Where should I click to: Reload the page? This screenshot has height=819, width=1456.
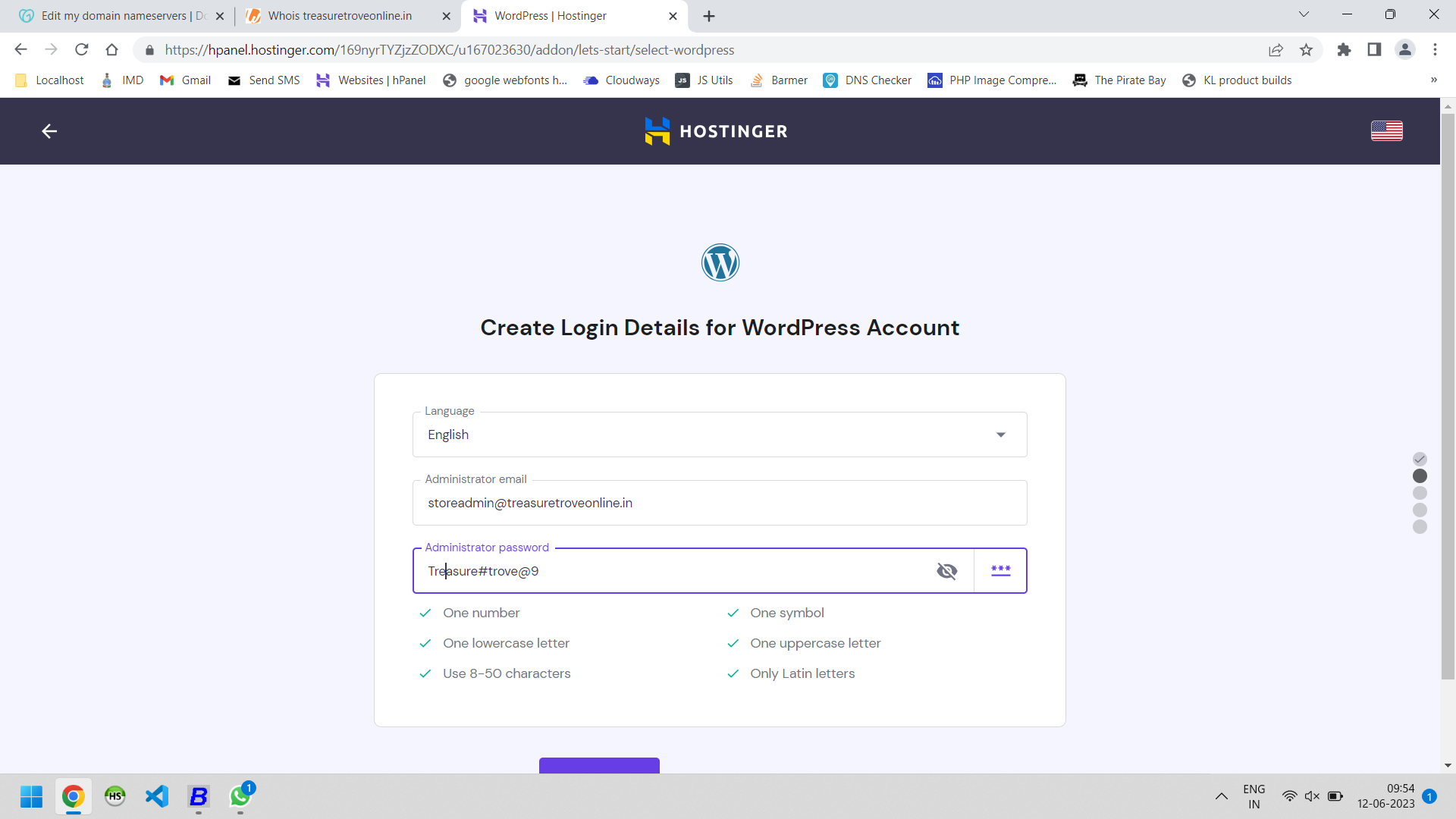coord(82,50)
